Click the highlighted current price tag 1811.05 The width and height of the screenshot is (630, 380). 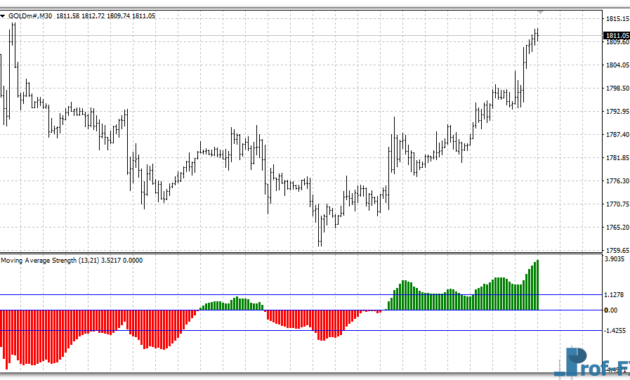click(x=617, y=36)
